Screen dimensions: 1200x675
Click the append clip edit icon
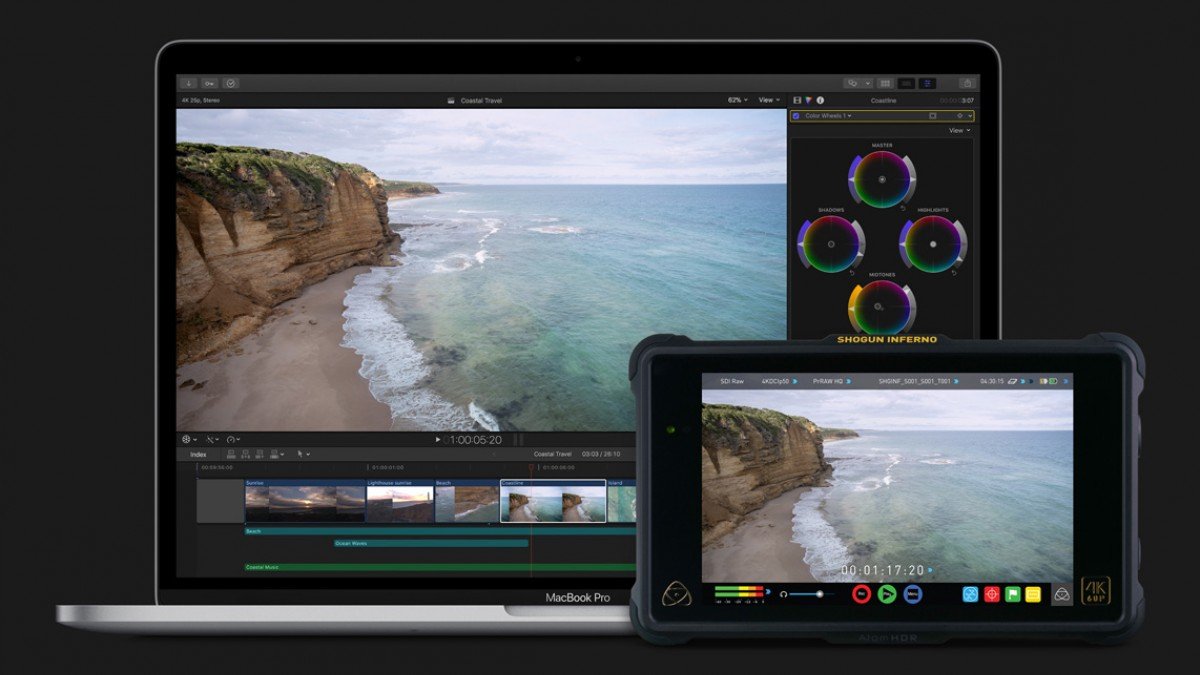(x=260, y=454)
